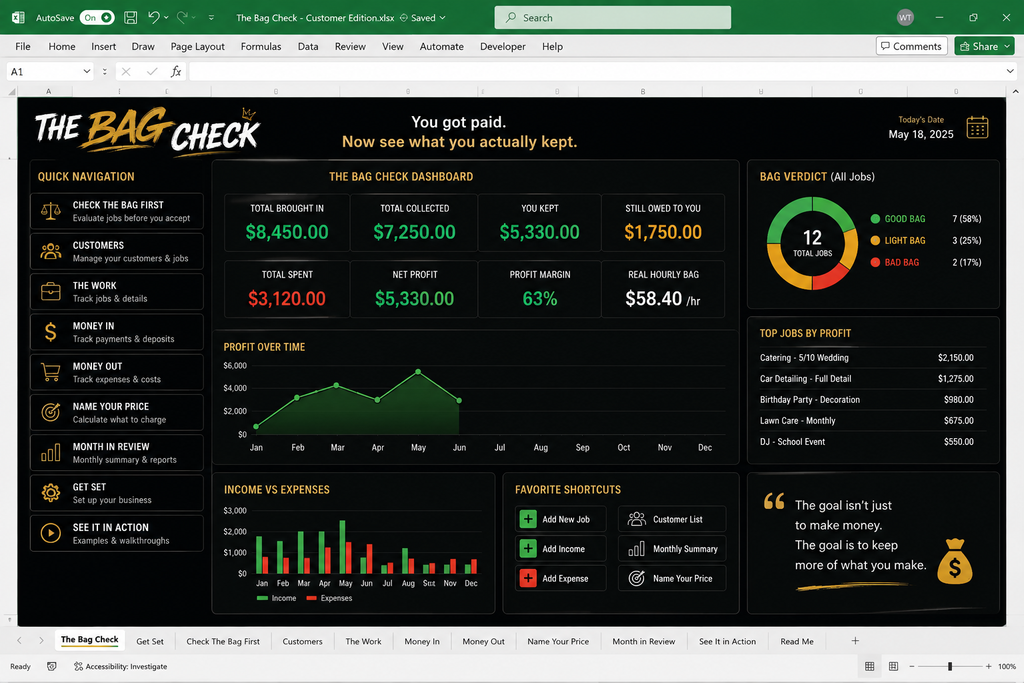The width and height of the screenshot is (1024, 683).
Task: Click the Car Detailing - Full Detail row
Action: 867,379
